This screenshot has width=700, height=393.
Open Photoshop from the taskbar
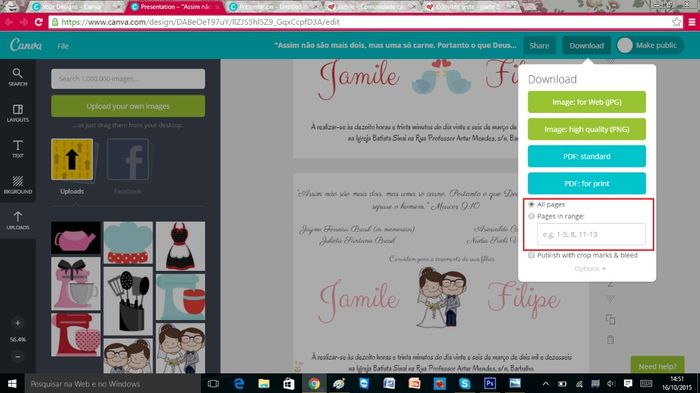pos(490,384)
